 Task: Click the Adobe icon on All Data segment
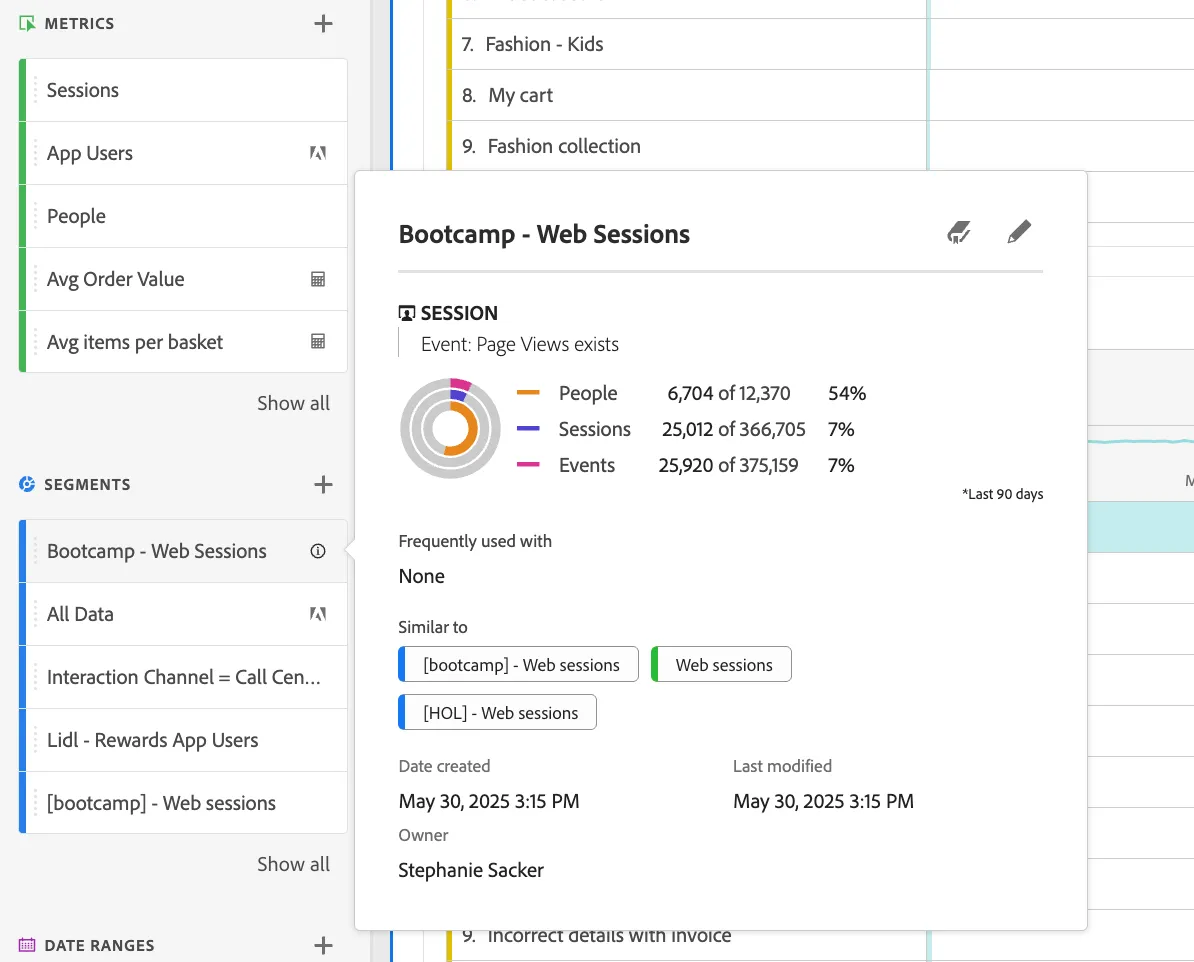click(x=318, y=614)
